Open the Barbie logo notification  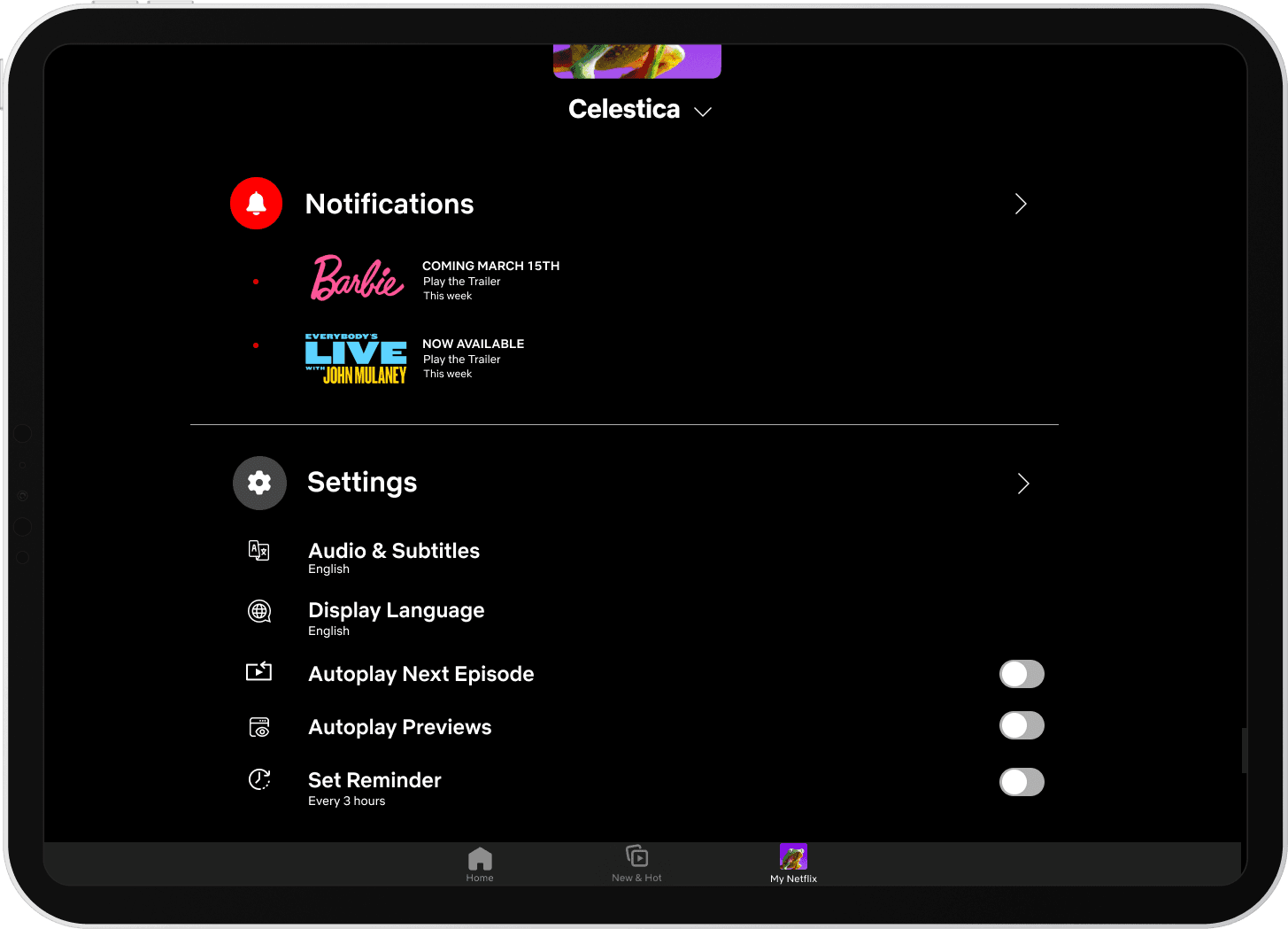(x=357, y=278)
